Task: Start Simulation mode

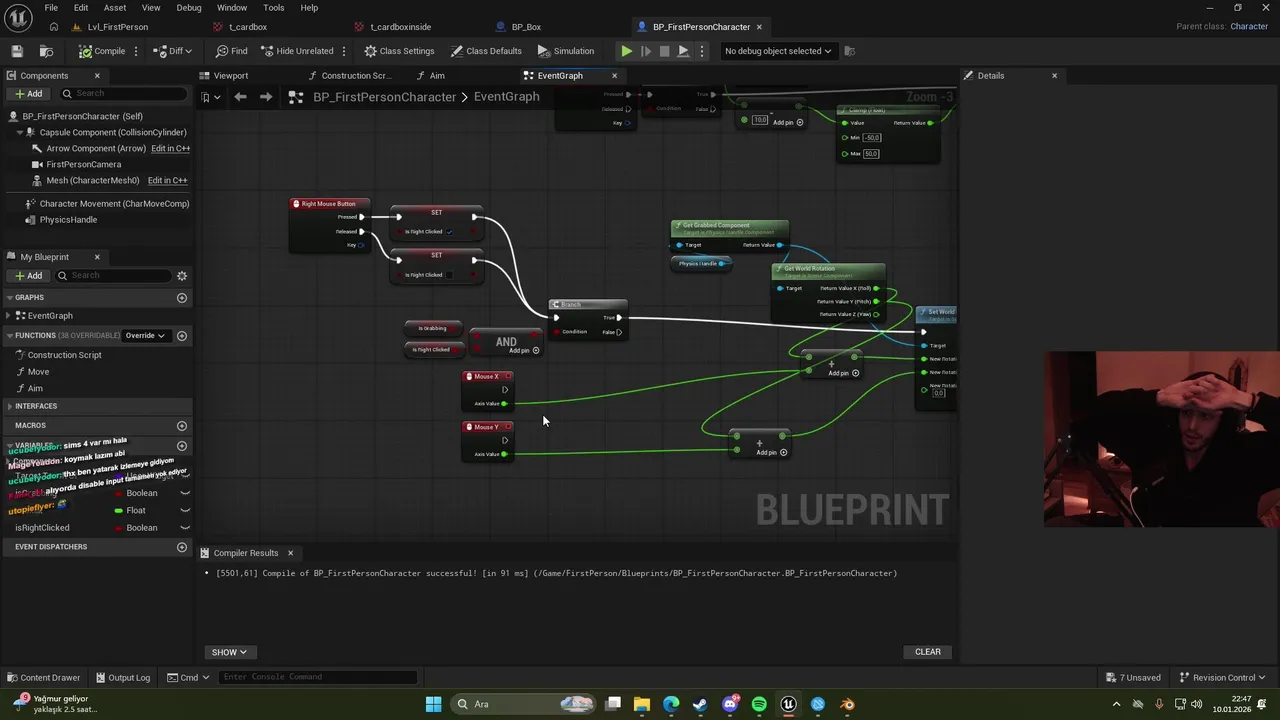Action: tap(566, 51)
